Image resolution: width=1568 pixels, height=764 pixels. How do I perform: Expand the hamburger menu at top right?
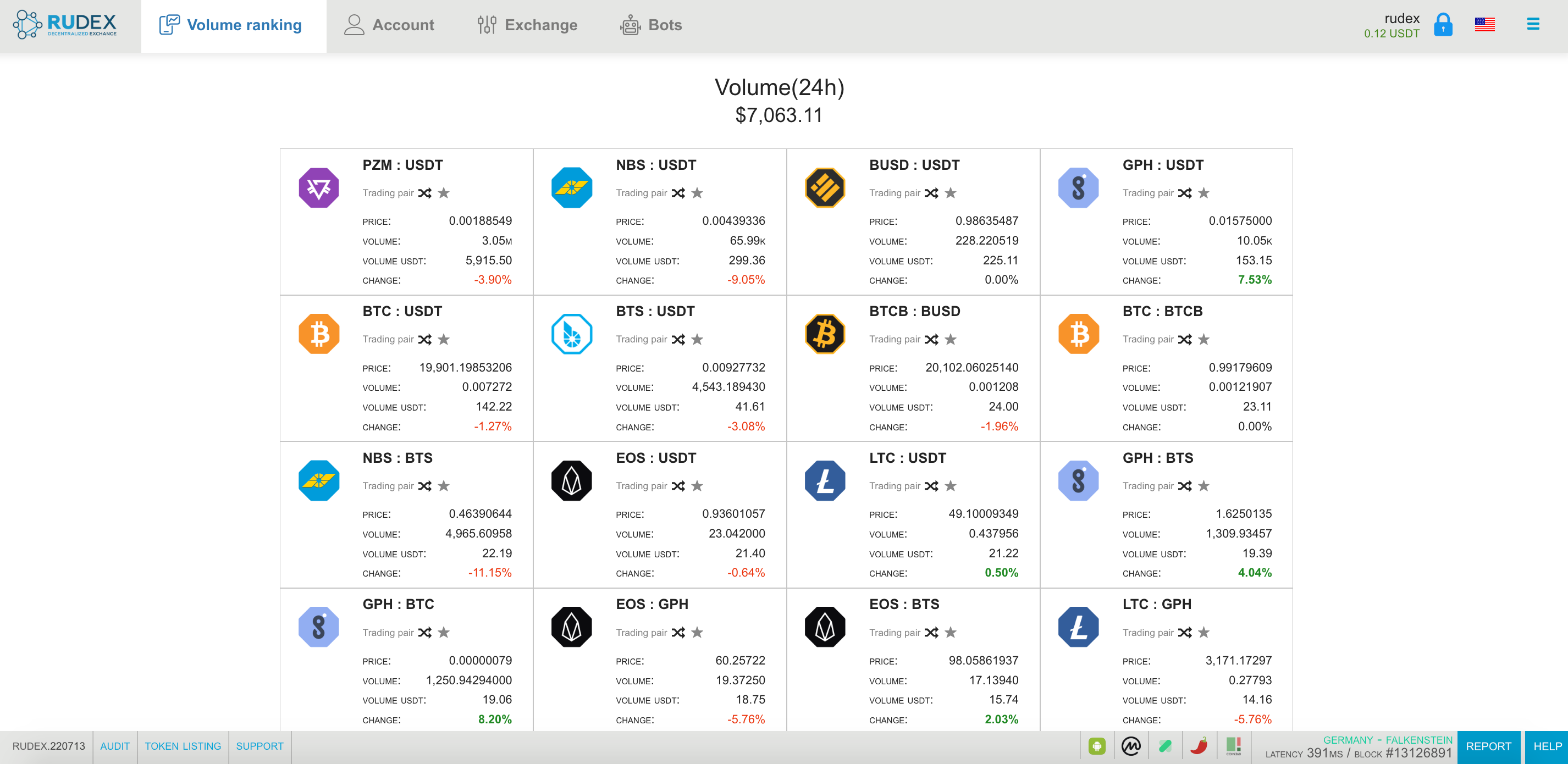[x=1533, y=24]
